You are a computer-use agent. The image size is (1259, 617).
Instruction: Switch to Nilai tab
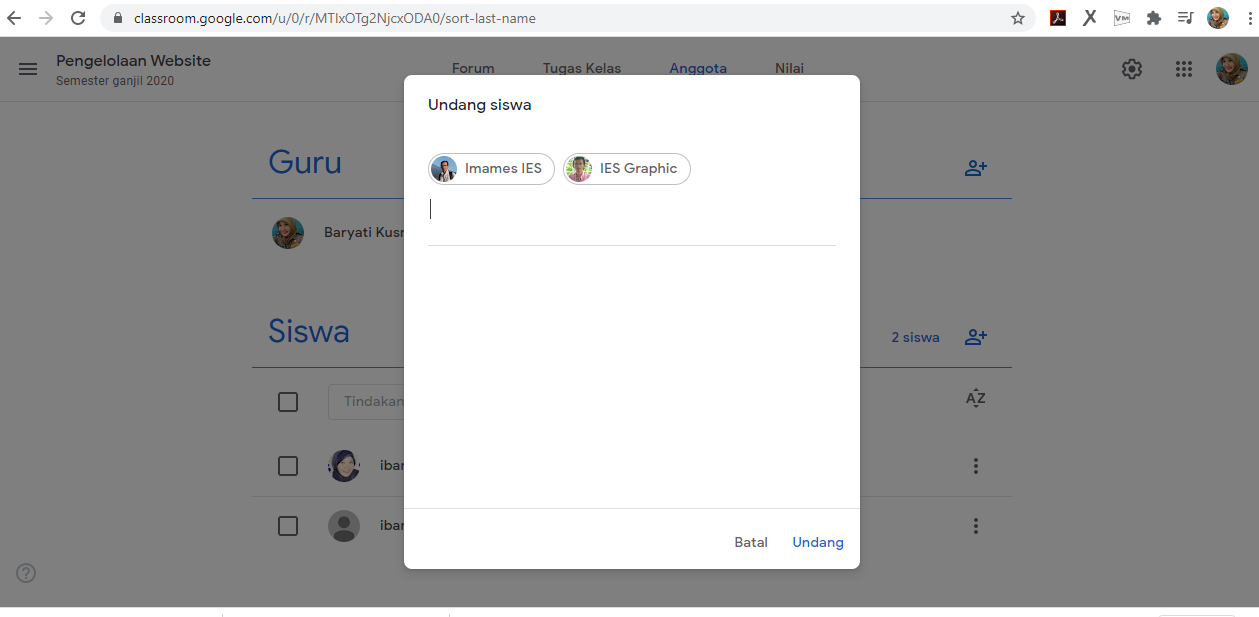[x=789, y=69]
